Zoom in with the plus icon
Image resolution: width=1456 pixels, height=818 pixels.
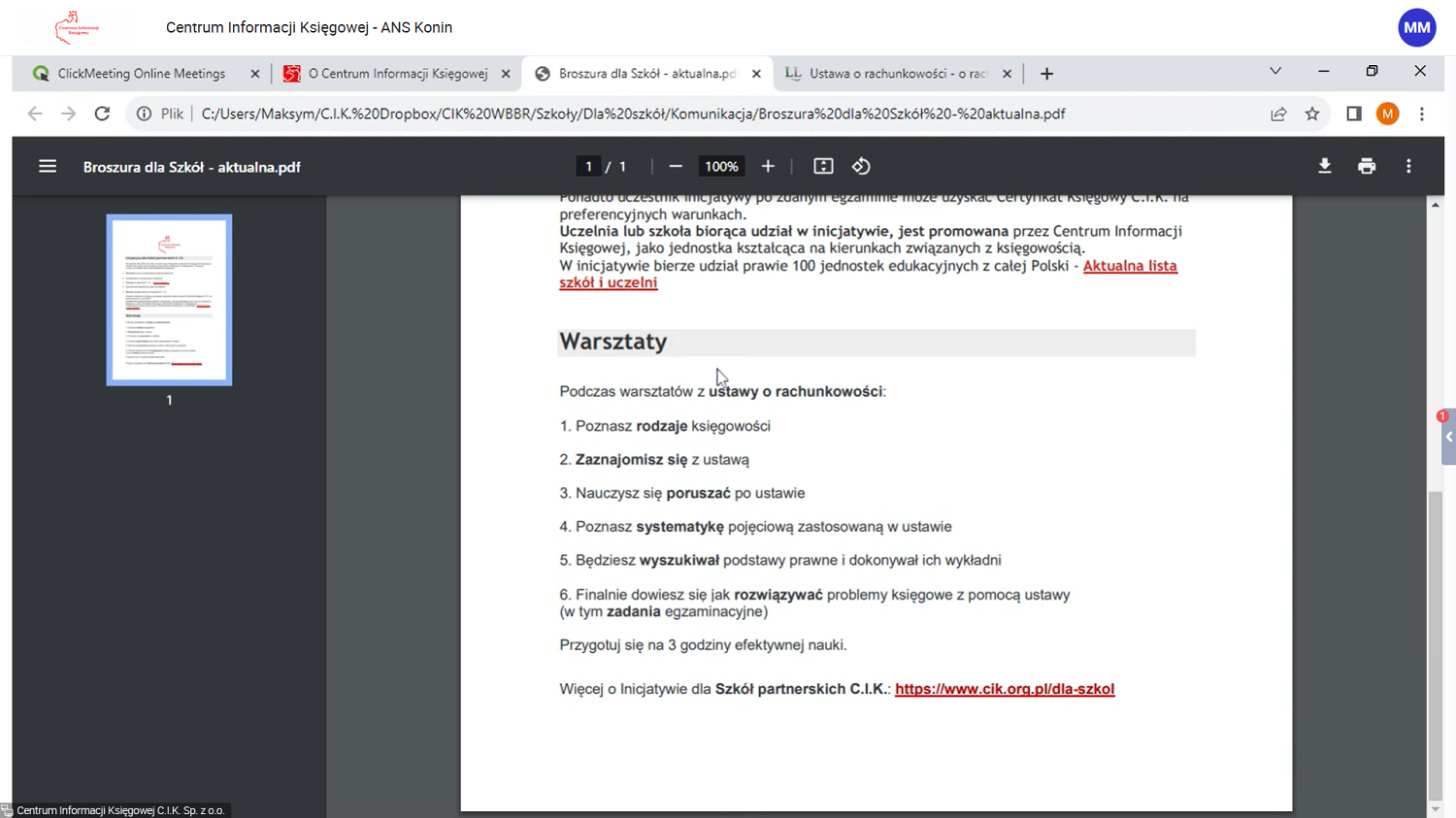[768, 166]
